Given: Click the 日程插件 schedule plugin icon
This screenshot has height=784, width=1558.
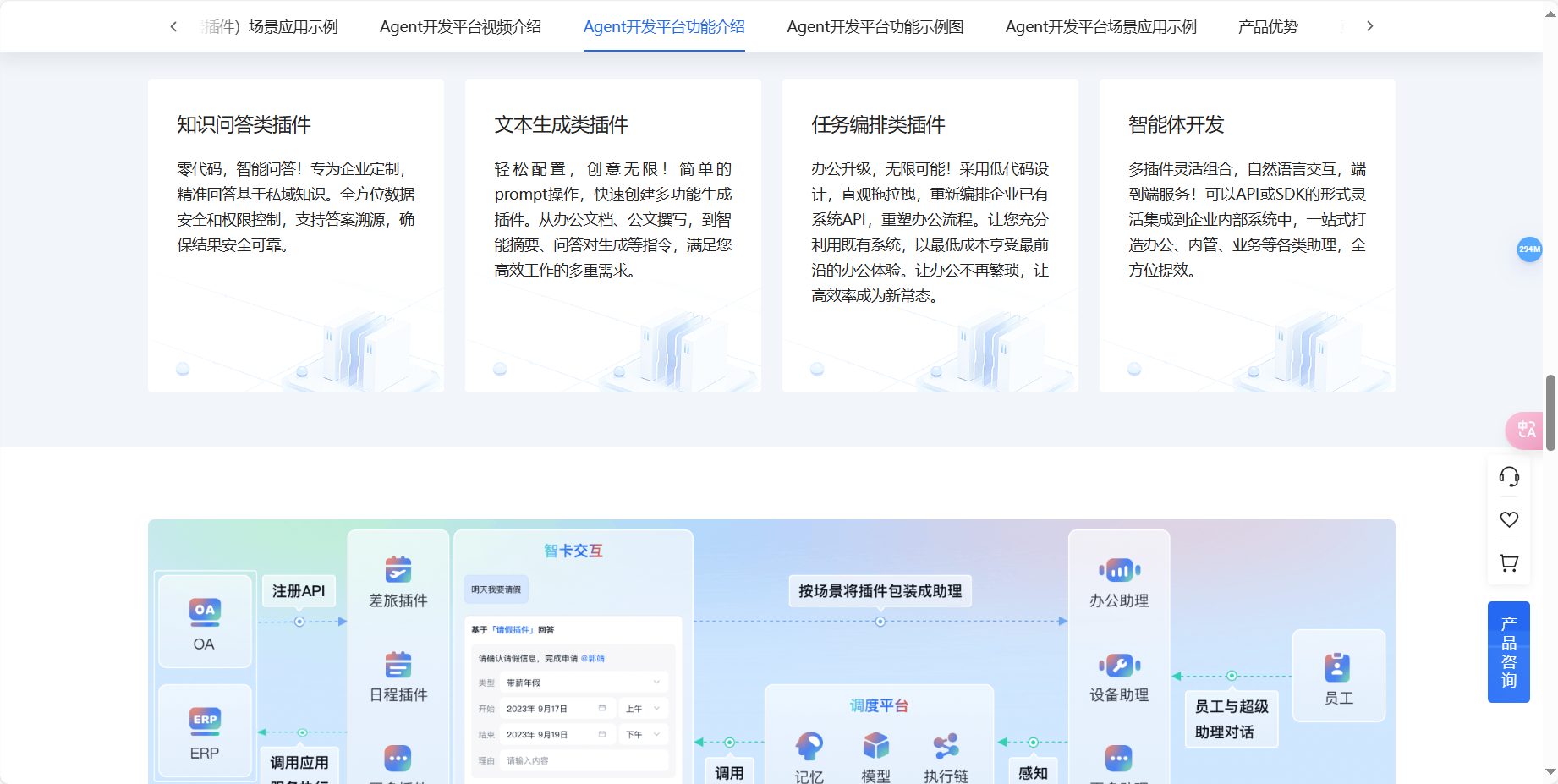Looking at the screenshot, I should pyautogui.click(x=398, y=666).
